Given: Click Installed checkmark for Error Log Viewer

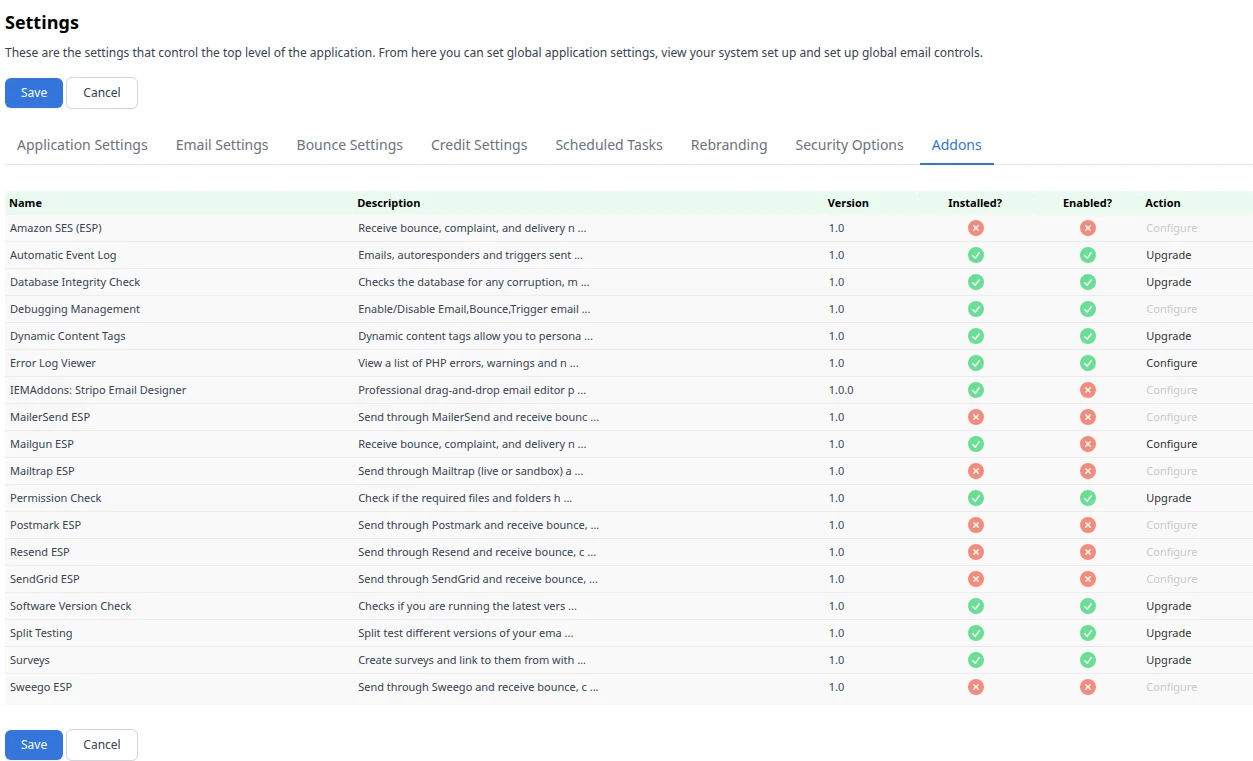Looking at the screenshot, I should tap(976, 363).
